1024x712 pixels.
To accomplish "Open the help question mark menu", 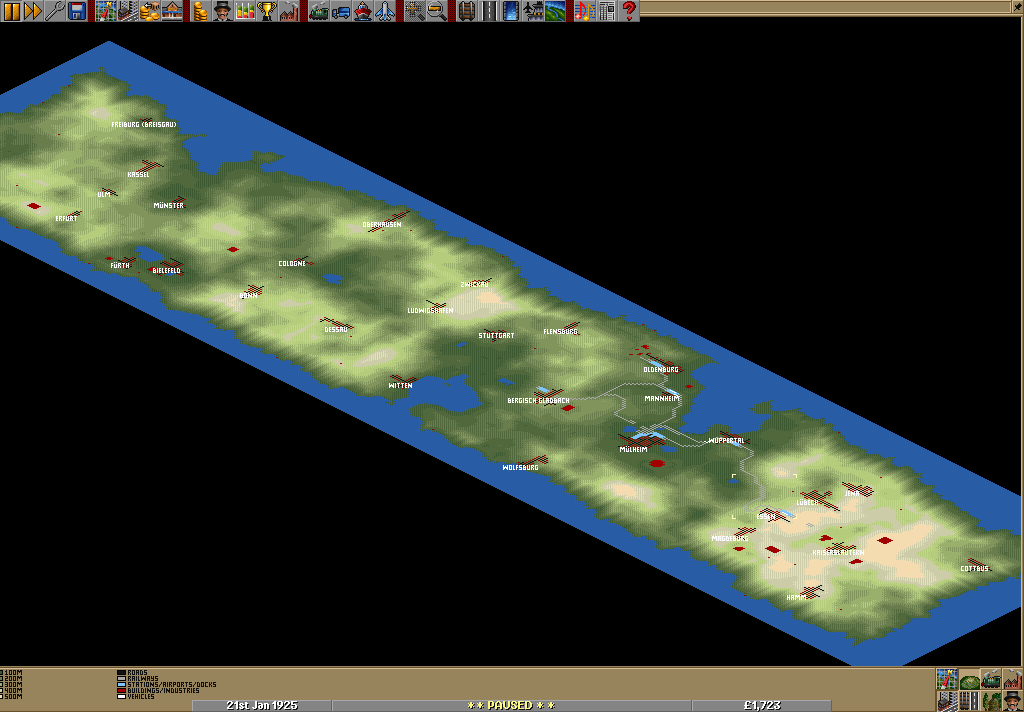I will click(x=628, y=11).
